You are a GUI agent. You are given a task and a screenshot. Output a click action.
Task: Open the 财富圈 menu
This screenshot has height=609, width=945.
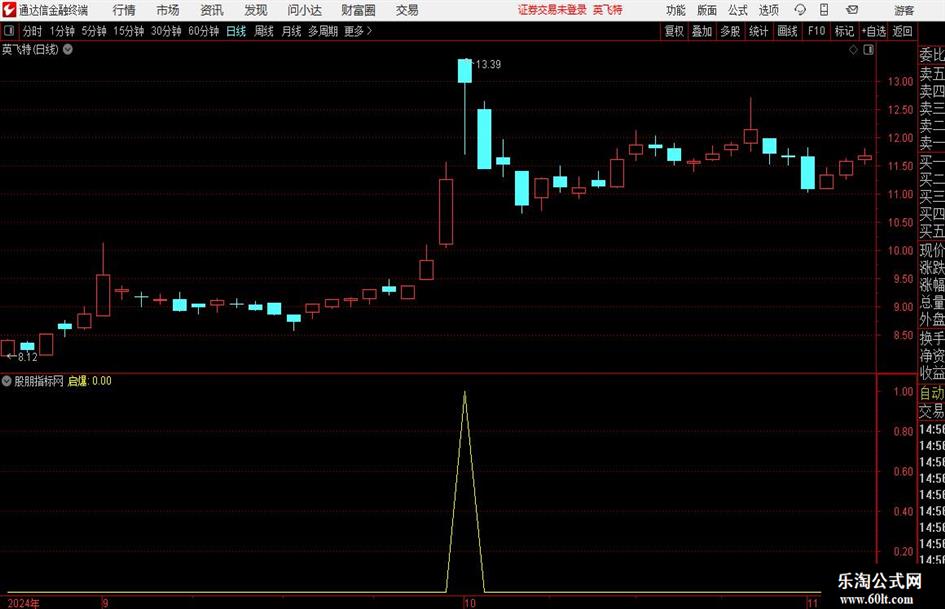[x=358, y=10]
